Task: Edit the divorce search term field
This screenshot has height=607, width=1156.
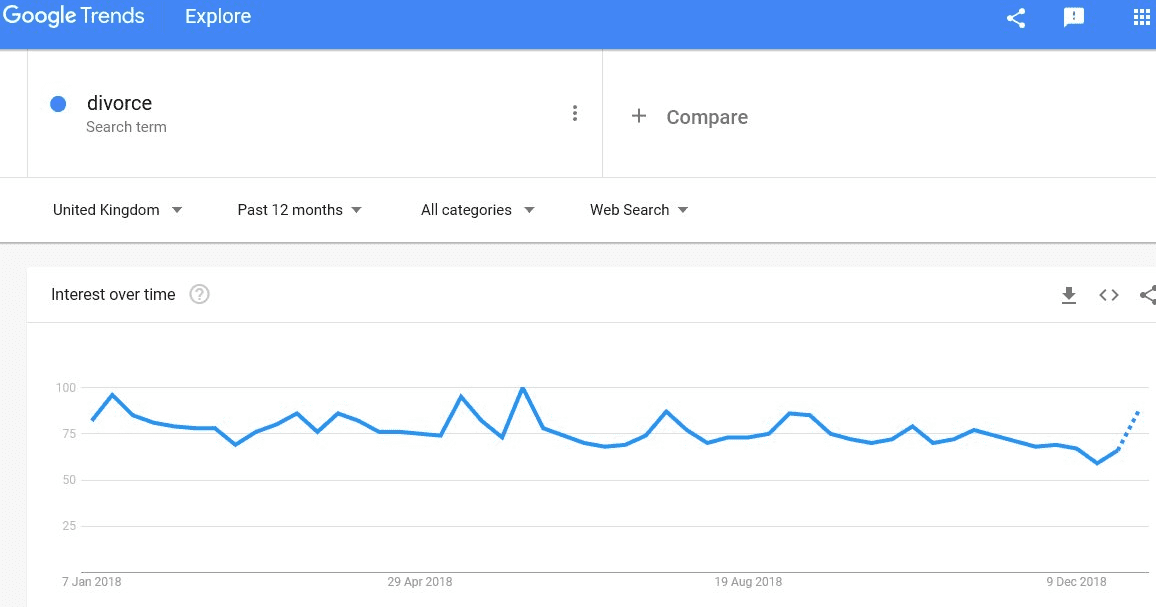Action: (x=120, y=104)
